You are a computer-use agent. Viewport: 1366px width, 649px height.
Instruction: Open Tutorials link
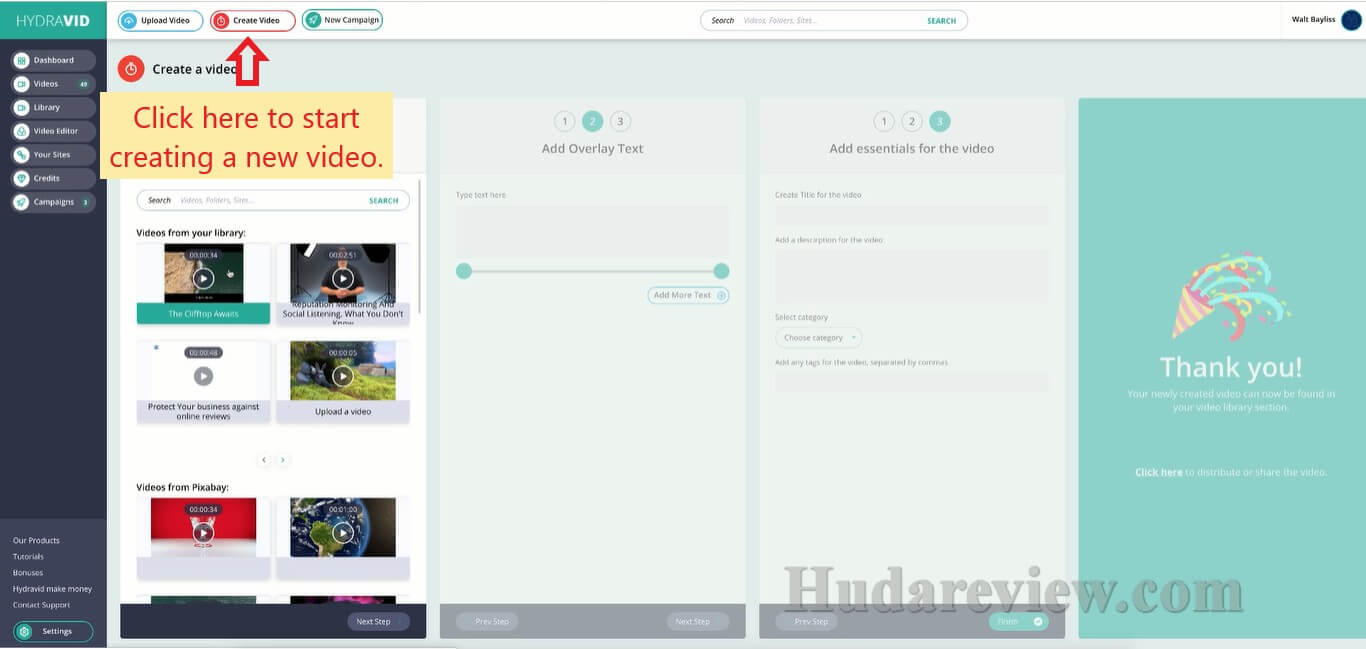[x=28, y=556]
